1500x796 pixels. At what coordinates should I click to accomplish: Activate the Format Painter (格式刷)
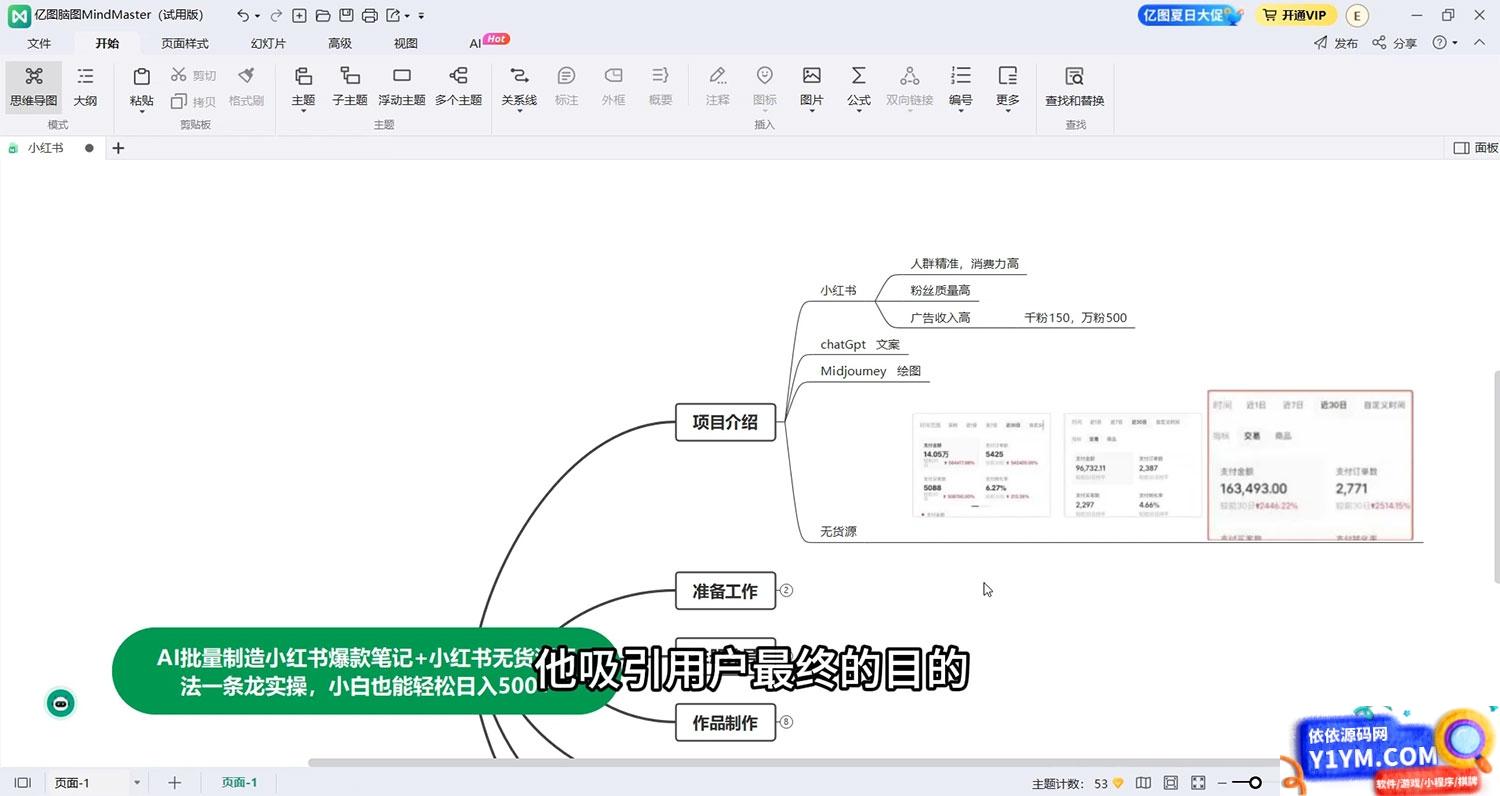click(x=246, y=86)
